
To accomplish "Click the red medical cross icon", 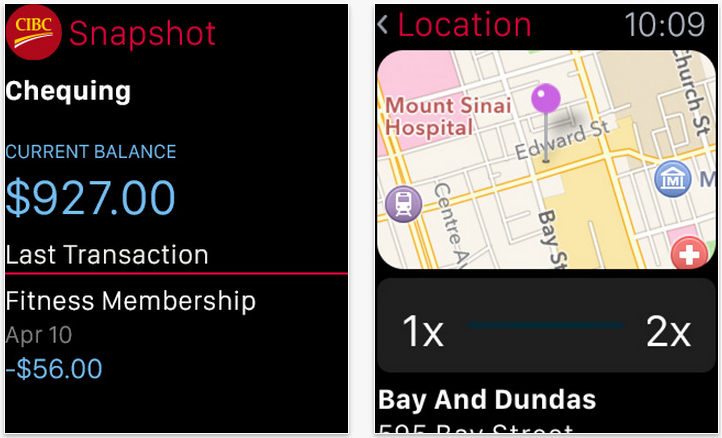I will [689, 256].
